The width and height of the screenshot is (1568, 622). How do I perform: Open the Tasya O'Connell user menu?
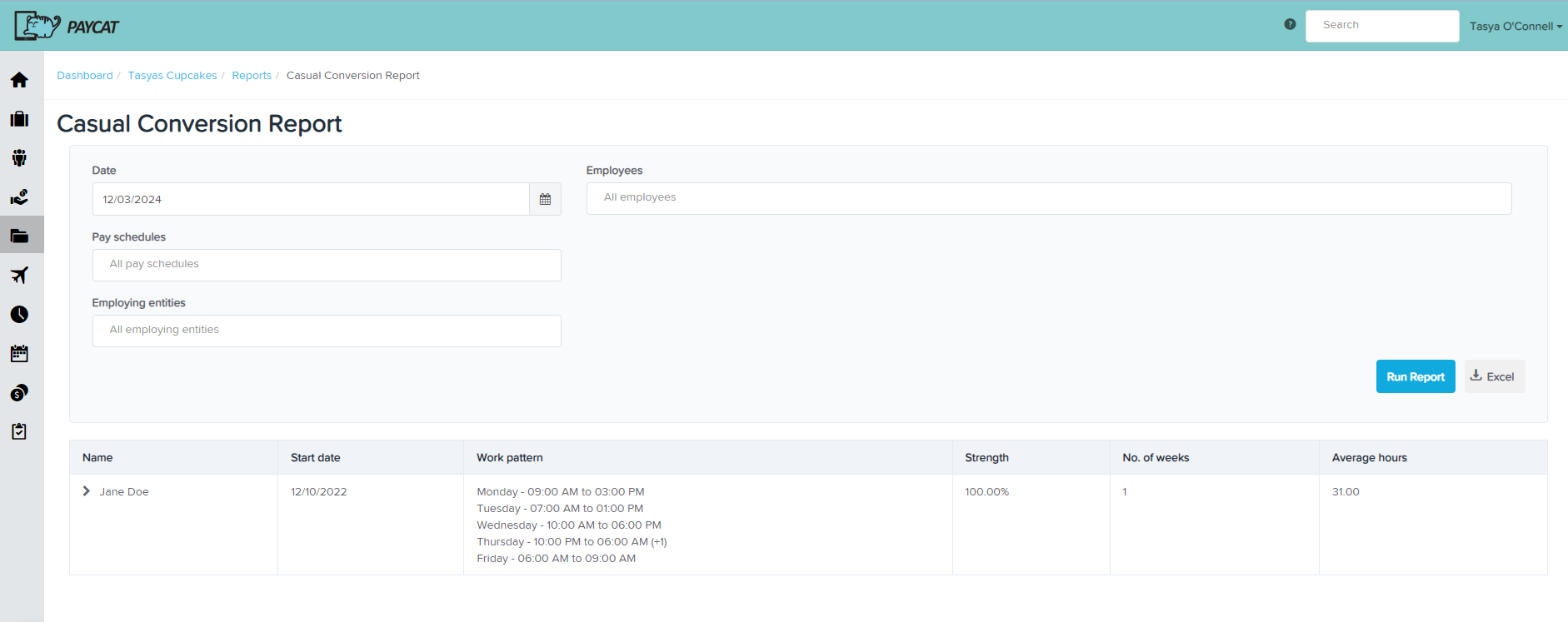click(1515, 27)
